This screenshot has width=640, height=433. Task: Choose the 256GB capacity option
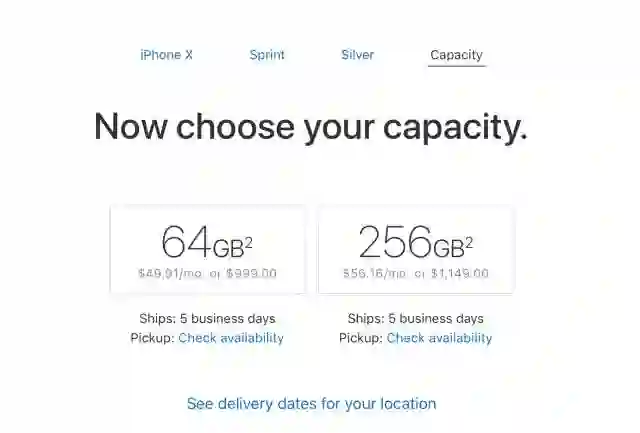(x=415, y=249)
